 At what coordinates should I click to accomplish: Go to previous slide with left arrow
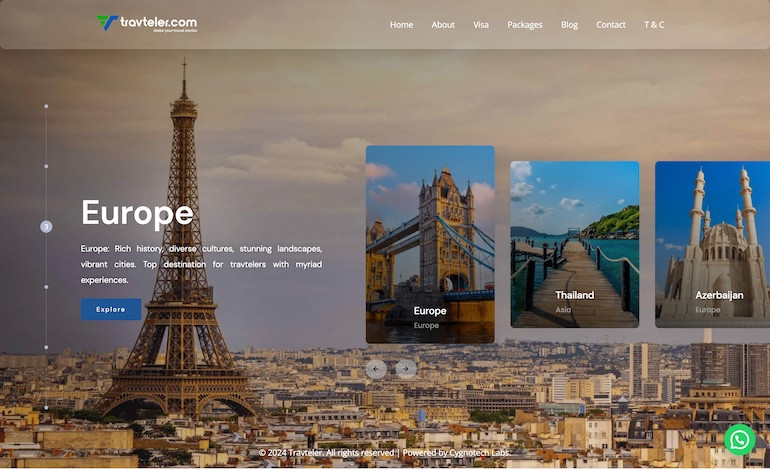376,368
